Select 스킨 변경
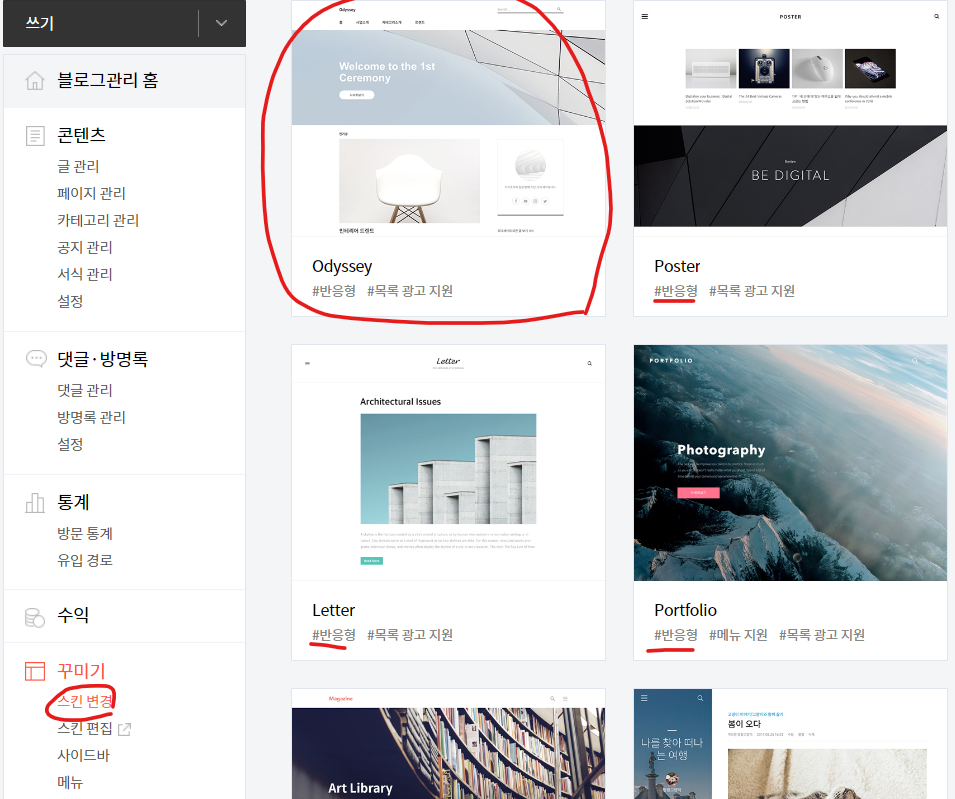Viewport: 955px width, 799px height. coord(85,702)
